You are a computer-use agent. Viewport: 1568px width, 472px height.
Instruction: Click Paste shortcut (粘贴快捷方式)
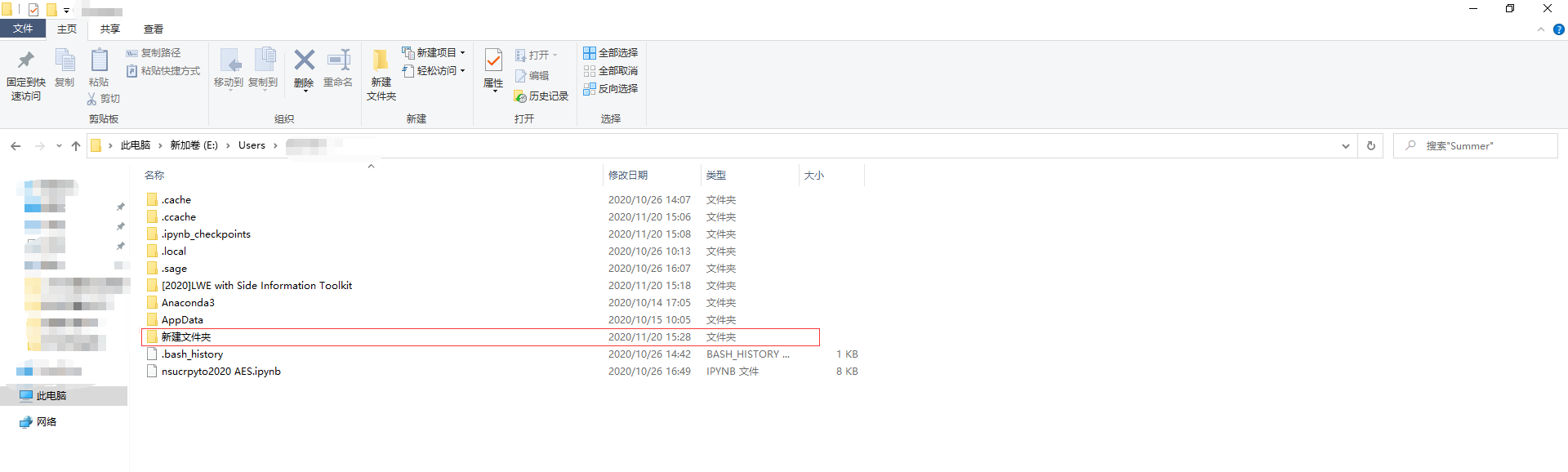(163, 71)
